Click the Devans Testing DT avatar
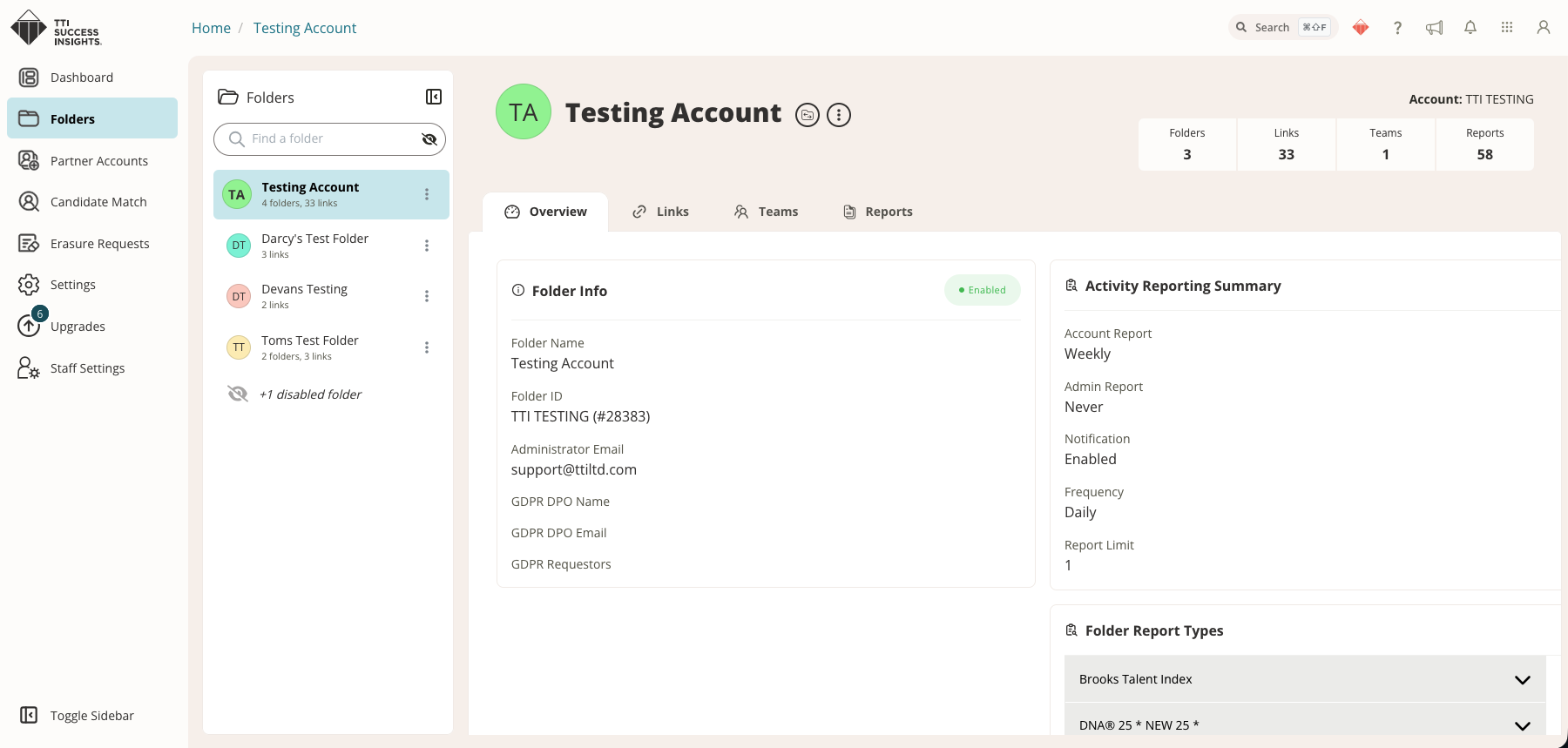The width and height of the screenshot is (1568, 748). click(239, 296)
